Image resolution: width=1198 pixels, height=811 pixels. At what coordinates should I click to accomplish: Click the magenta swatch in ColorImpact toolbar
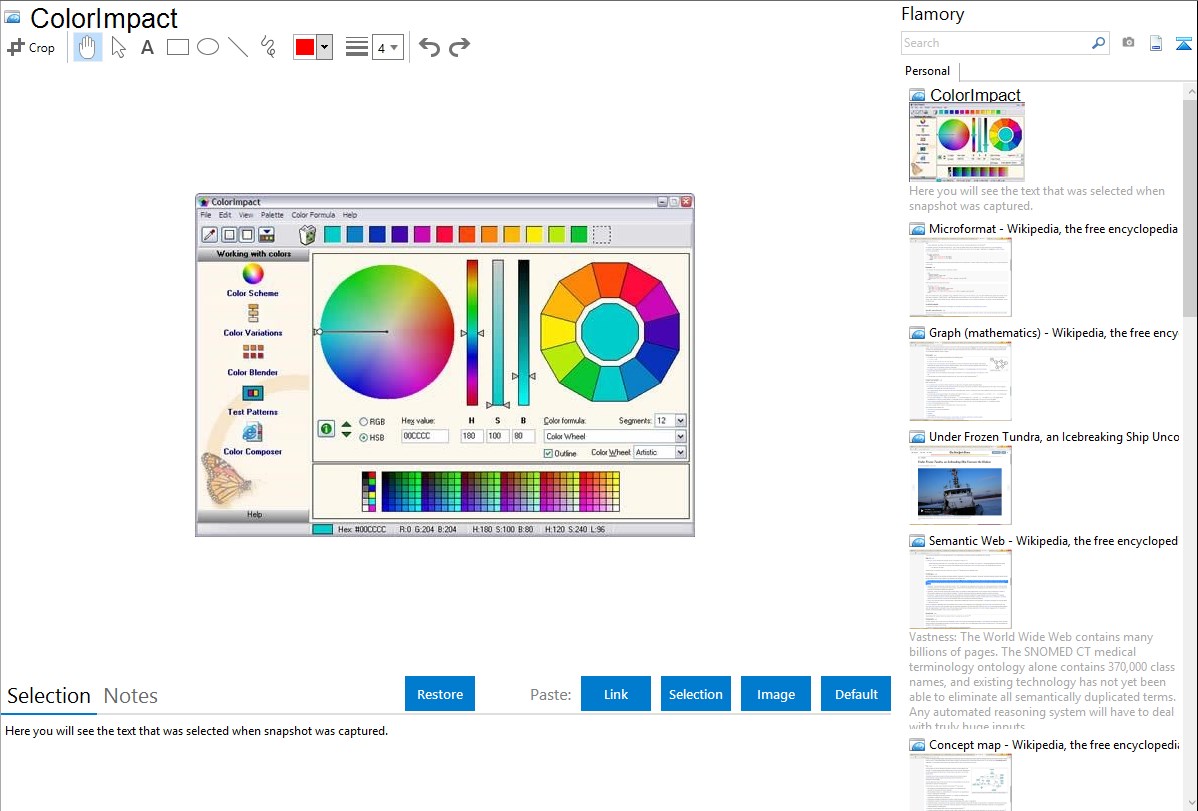click(422, 235)
